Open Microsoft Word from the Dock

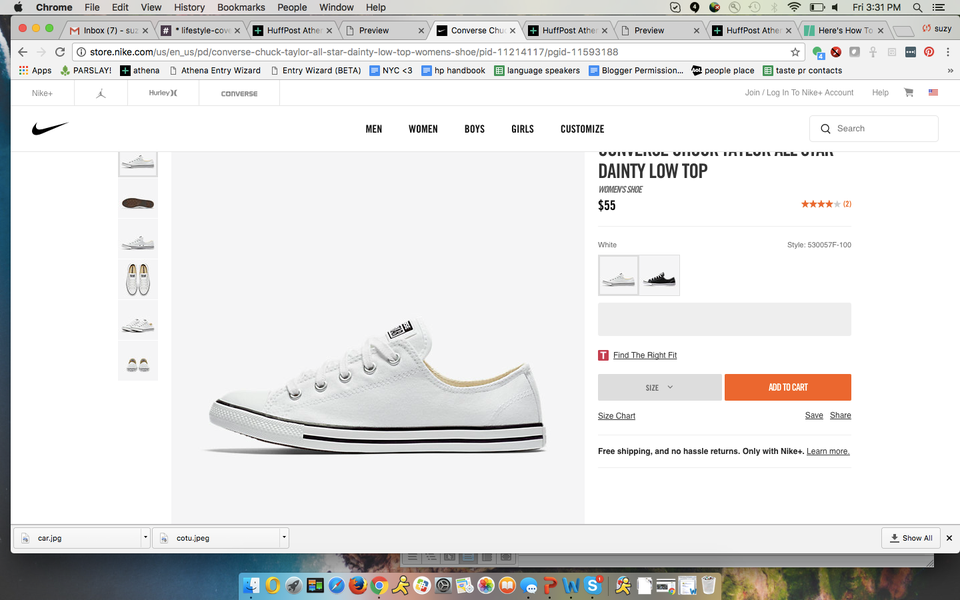(x=571, y=586)
